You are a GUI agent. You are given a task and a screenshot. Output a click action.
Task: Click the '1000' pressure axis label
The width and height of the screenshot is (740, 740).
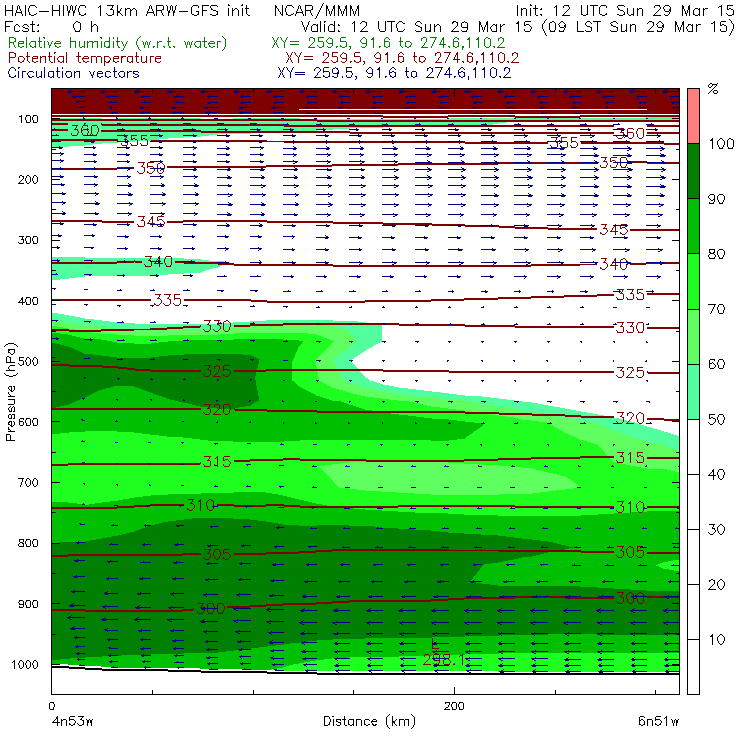pos(25,664)
